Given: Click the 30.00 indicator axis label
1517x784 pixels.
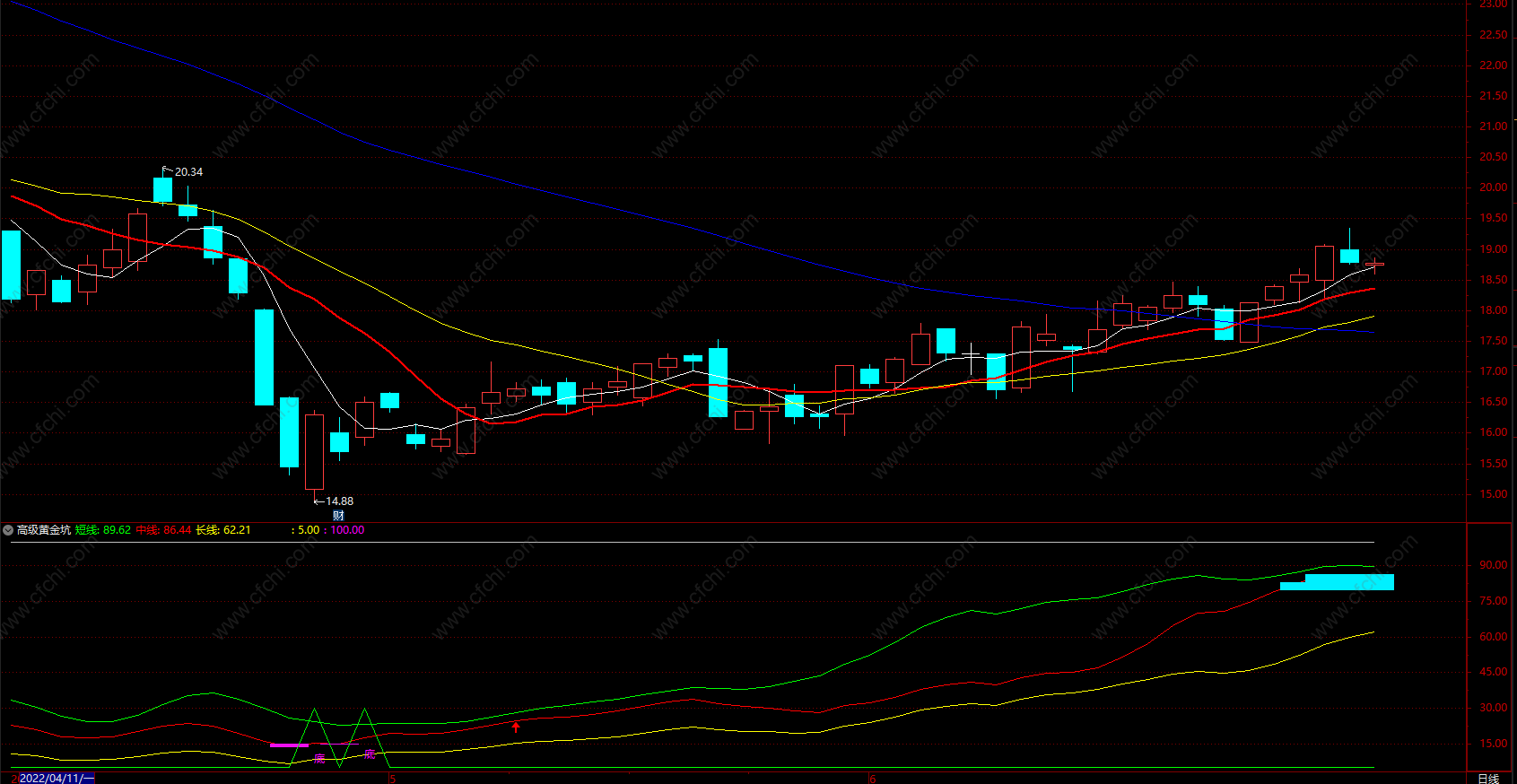Looking at the screenshot, I should [x=1493, y=708].
